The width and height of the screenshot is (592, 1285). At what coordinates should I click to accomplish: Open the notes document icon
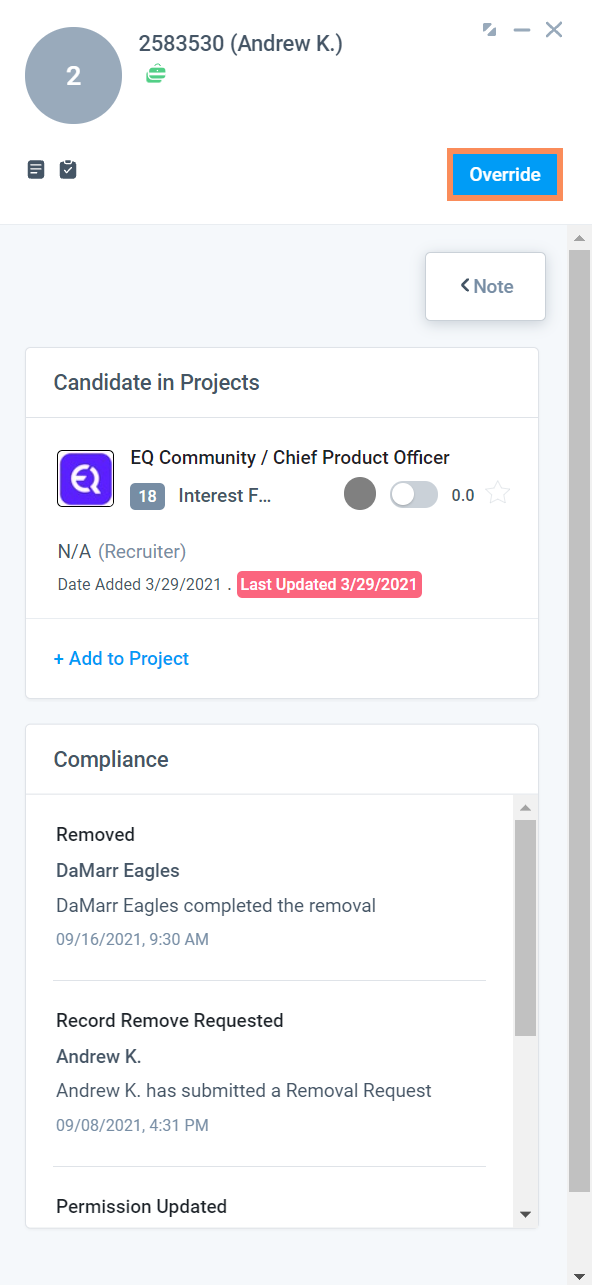click(36, 169)
